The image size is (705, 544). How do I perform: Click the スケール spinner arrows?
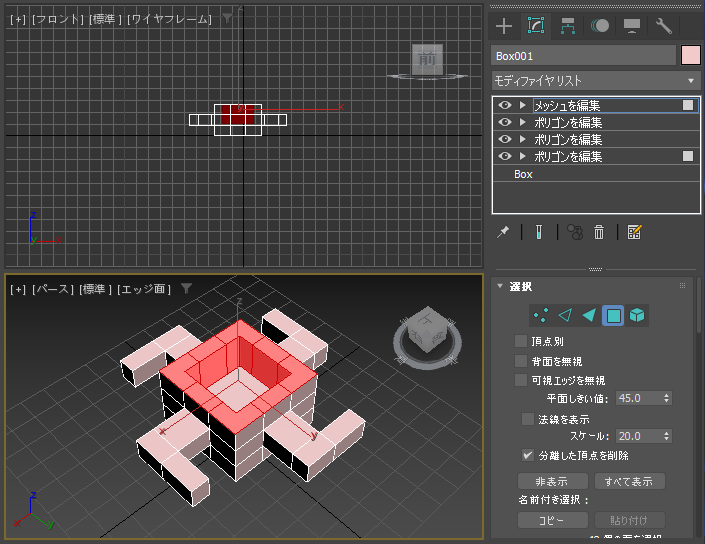(x=666, y=436)
